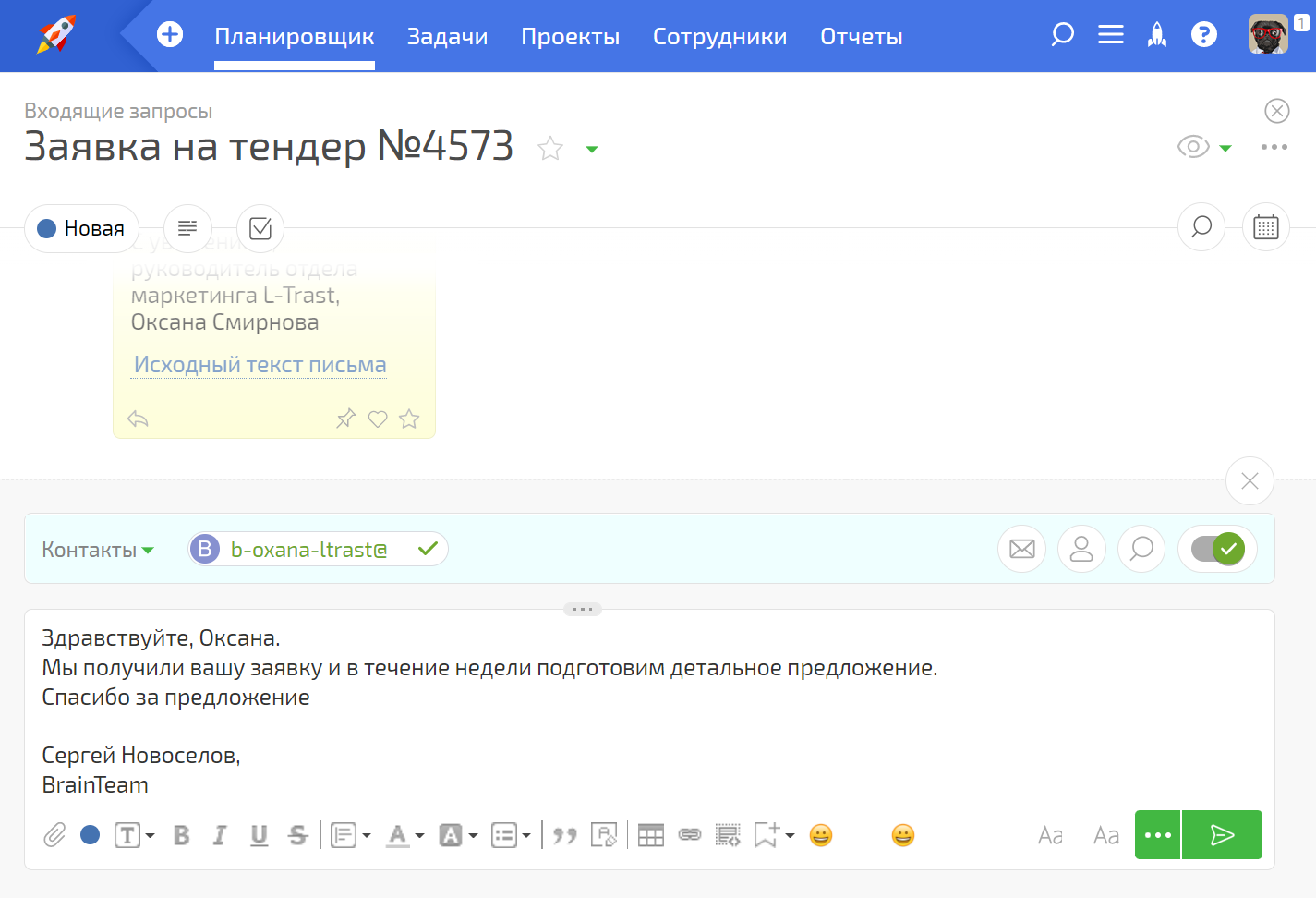Open the Отчеты menu item

[861, 37]
